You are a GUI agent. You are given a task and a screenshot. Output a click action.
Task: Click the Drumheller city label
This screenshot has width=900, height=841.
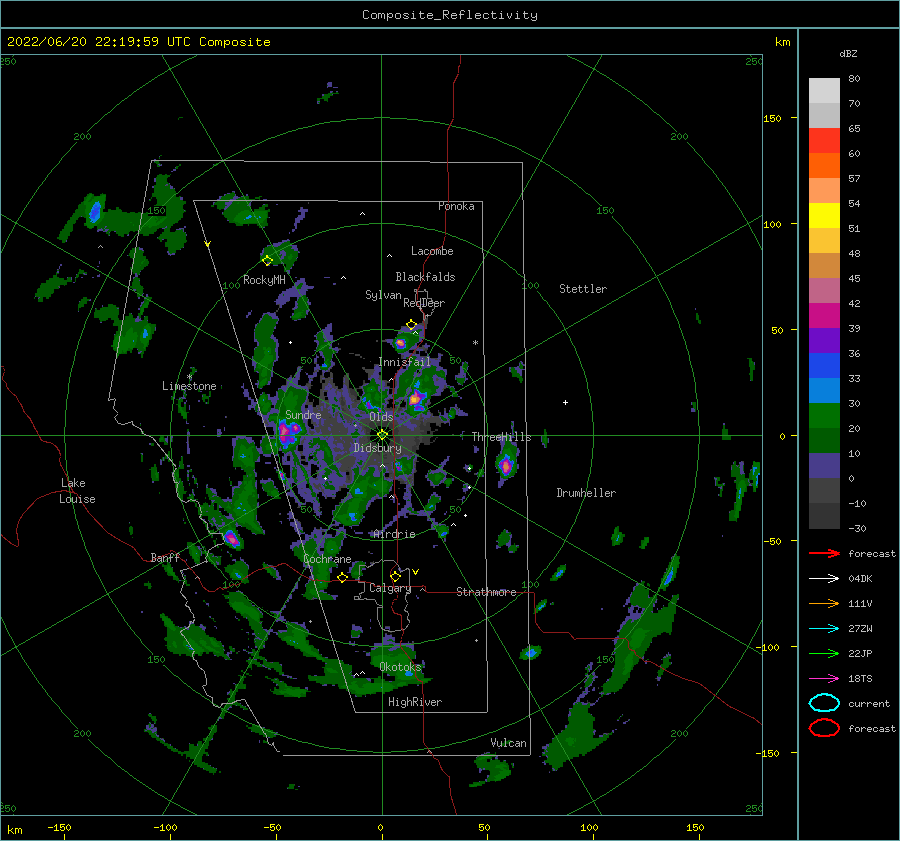pyautogui.click(x=585, y=493)
